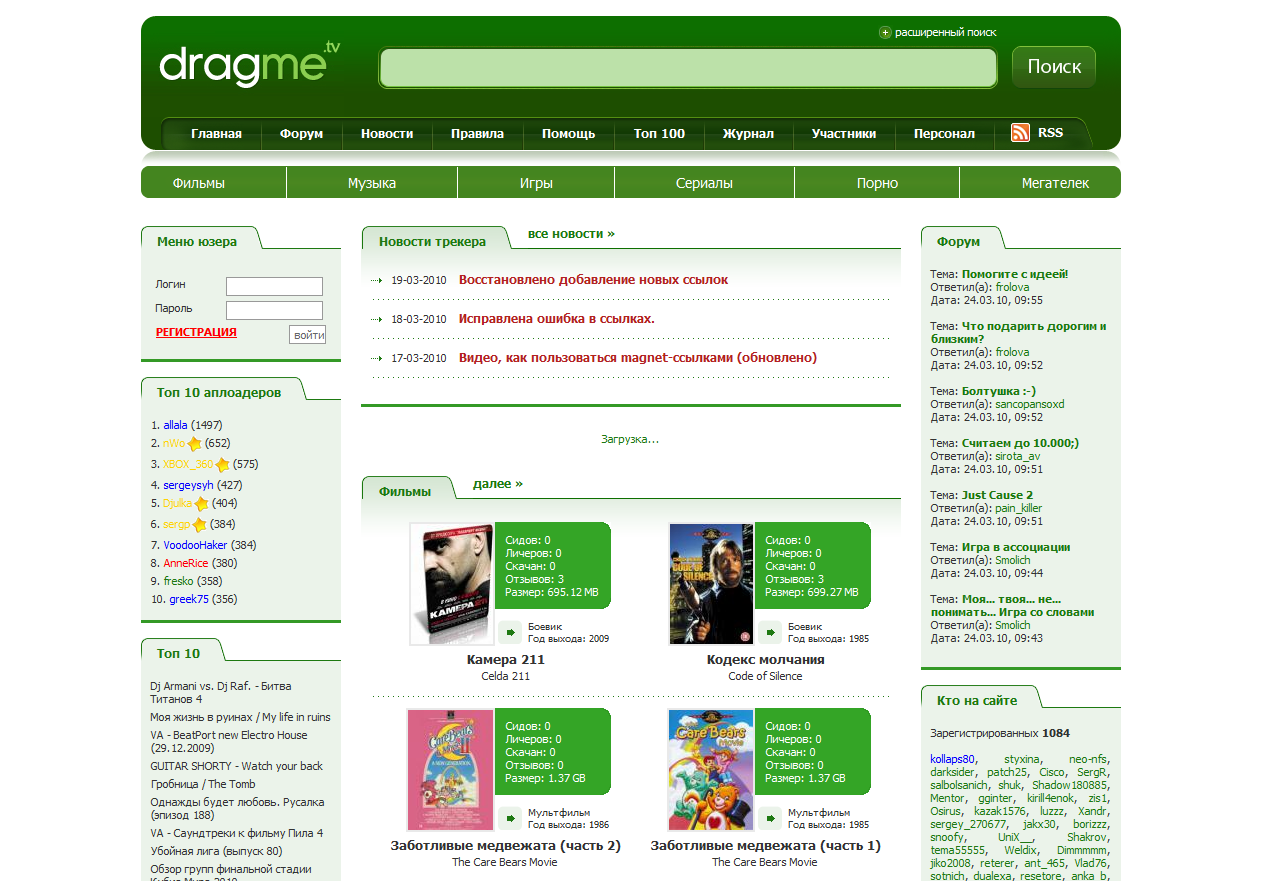Image resolution: width=1262 pixels, height=881 pixels.
Task: Open the Участники navigation item
Action: [844, 133]
